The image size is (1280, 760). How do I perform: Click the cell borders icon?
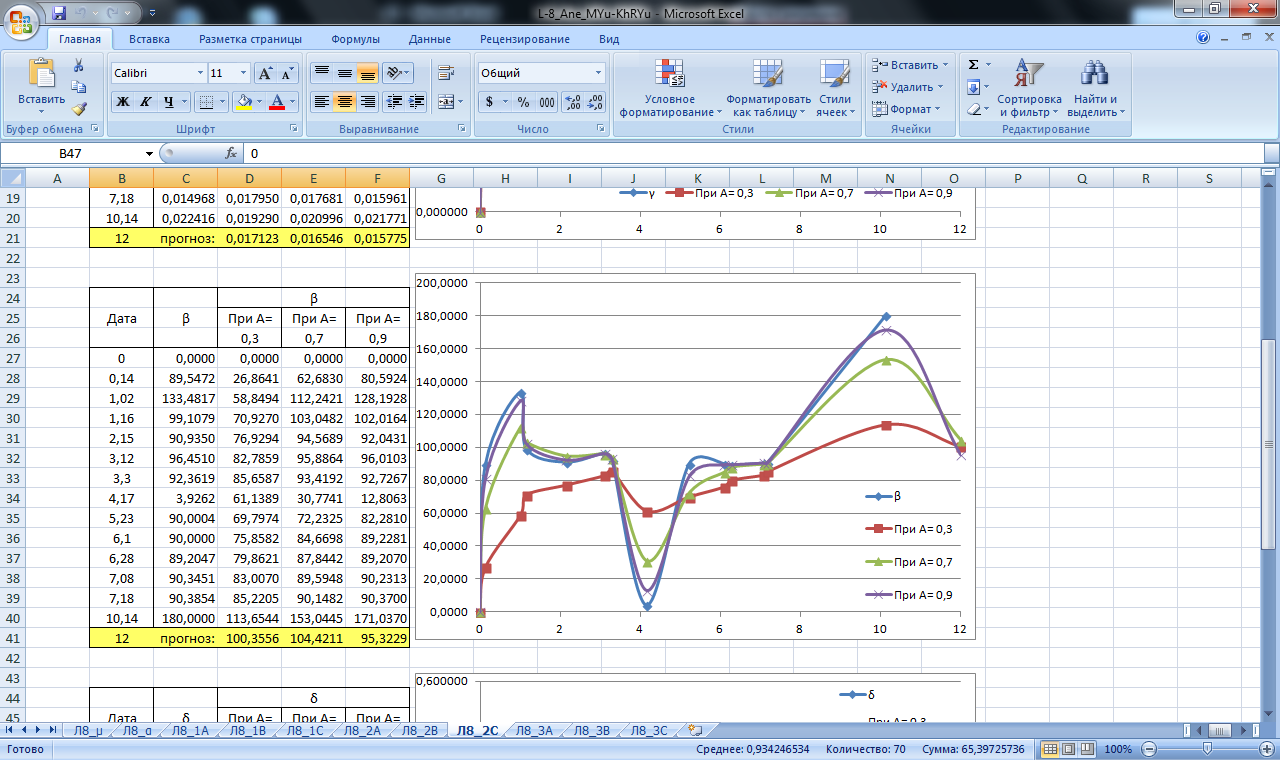tap(205, 101)
